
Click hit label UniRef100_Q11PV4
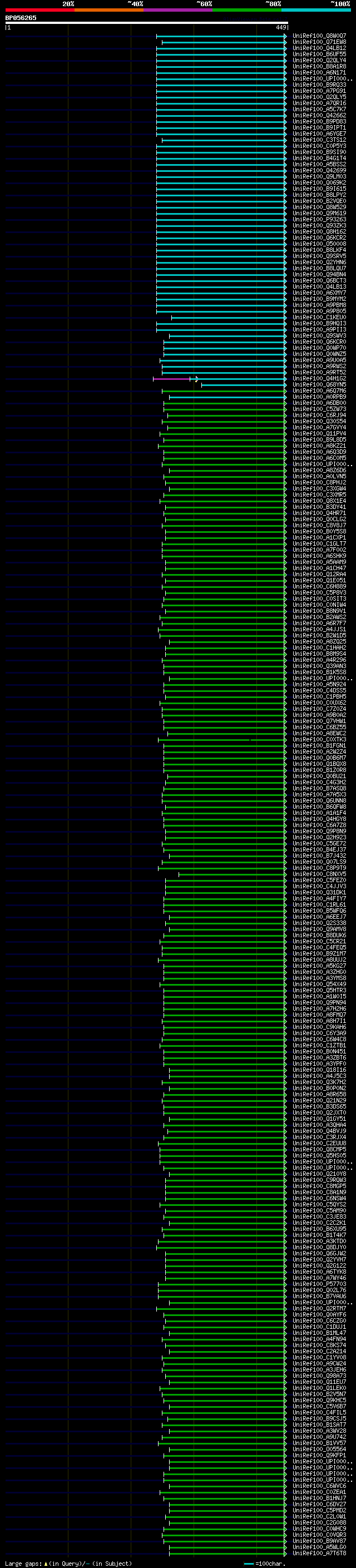click(x=319, y=433)
